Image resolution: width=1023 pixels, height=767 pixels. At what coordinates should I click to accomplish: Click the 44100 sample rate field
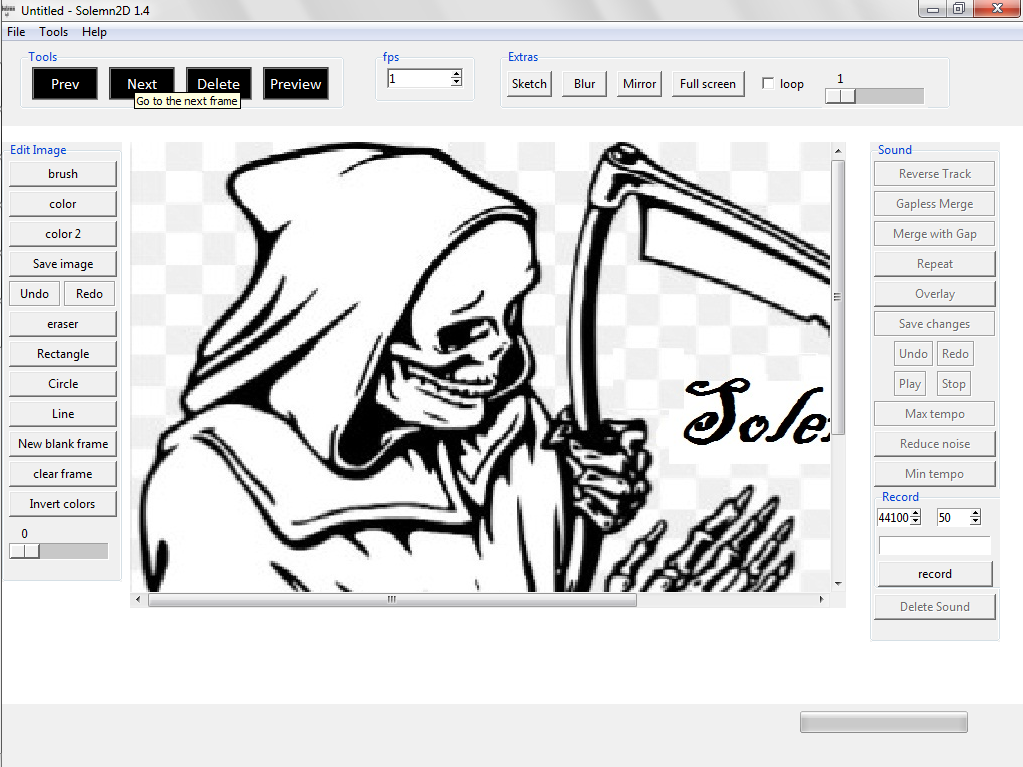(893, 518)
